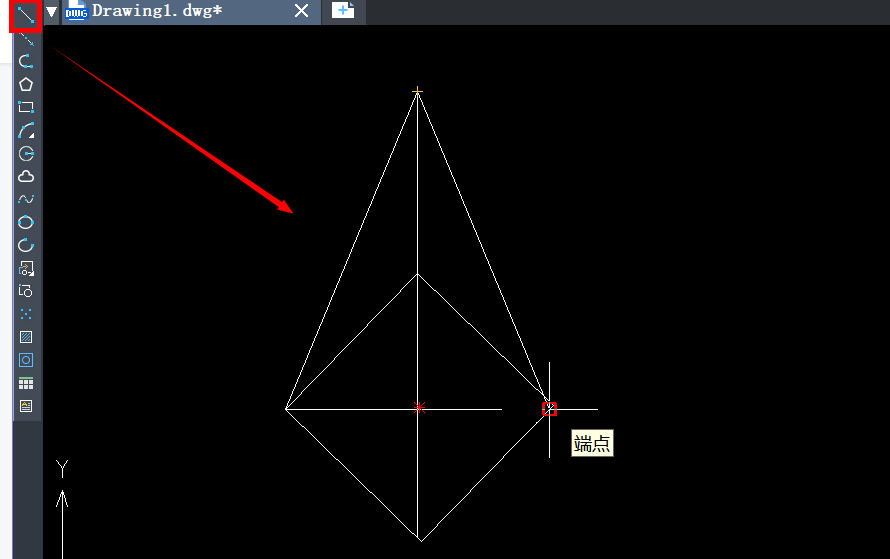Select the Construction Line tool
The height and width of the screenshot is (559, 890).
click(x=26, y=38)
